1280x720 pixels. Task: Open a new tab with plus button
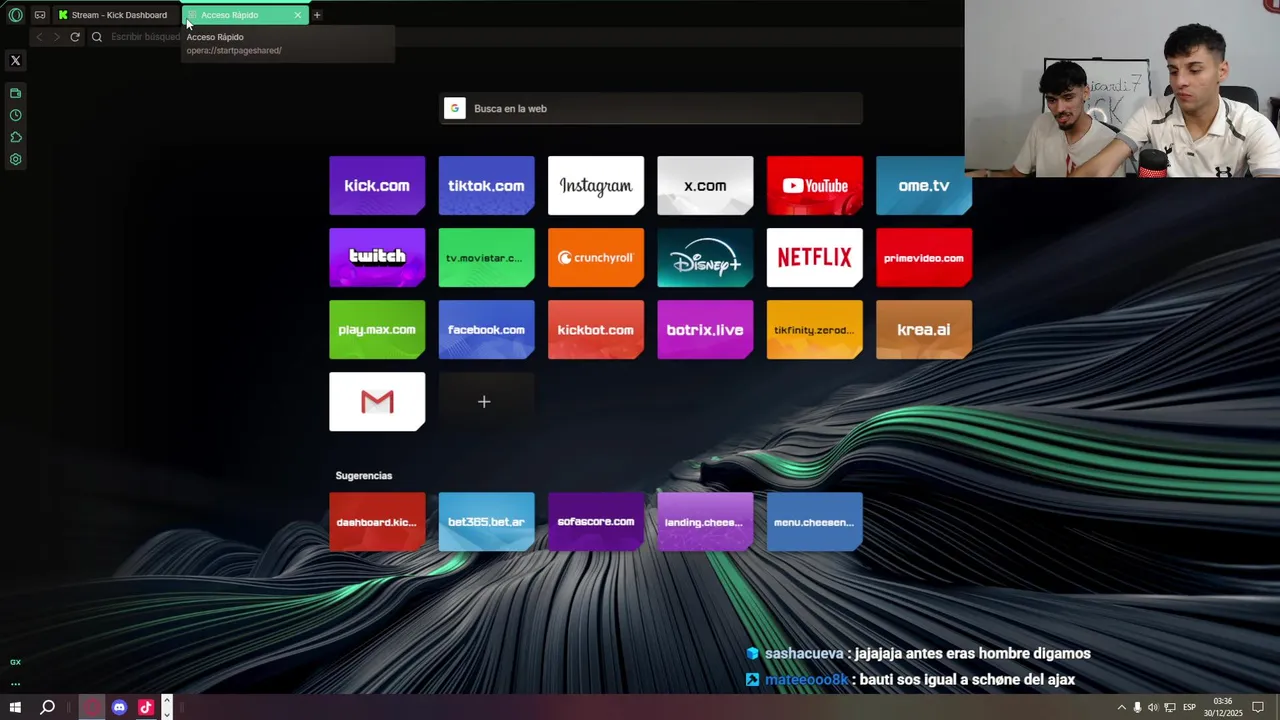pos(317,15)
